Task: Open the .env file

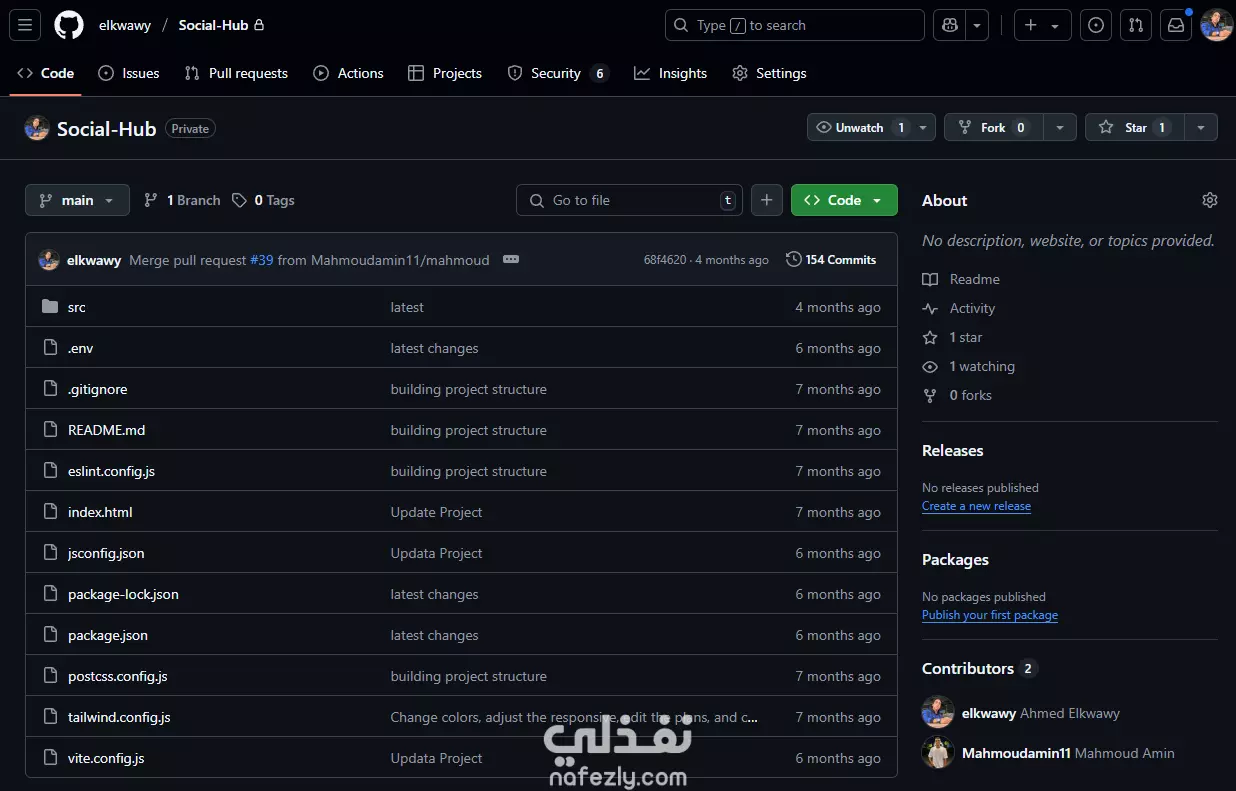Action: 80,348
